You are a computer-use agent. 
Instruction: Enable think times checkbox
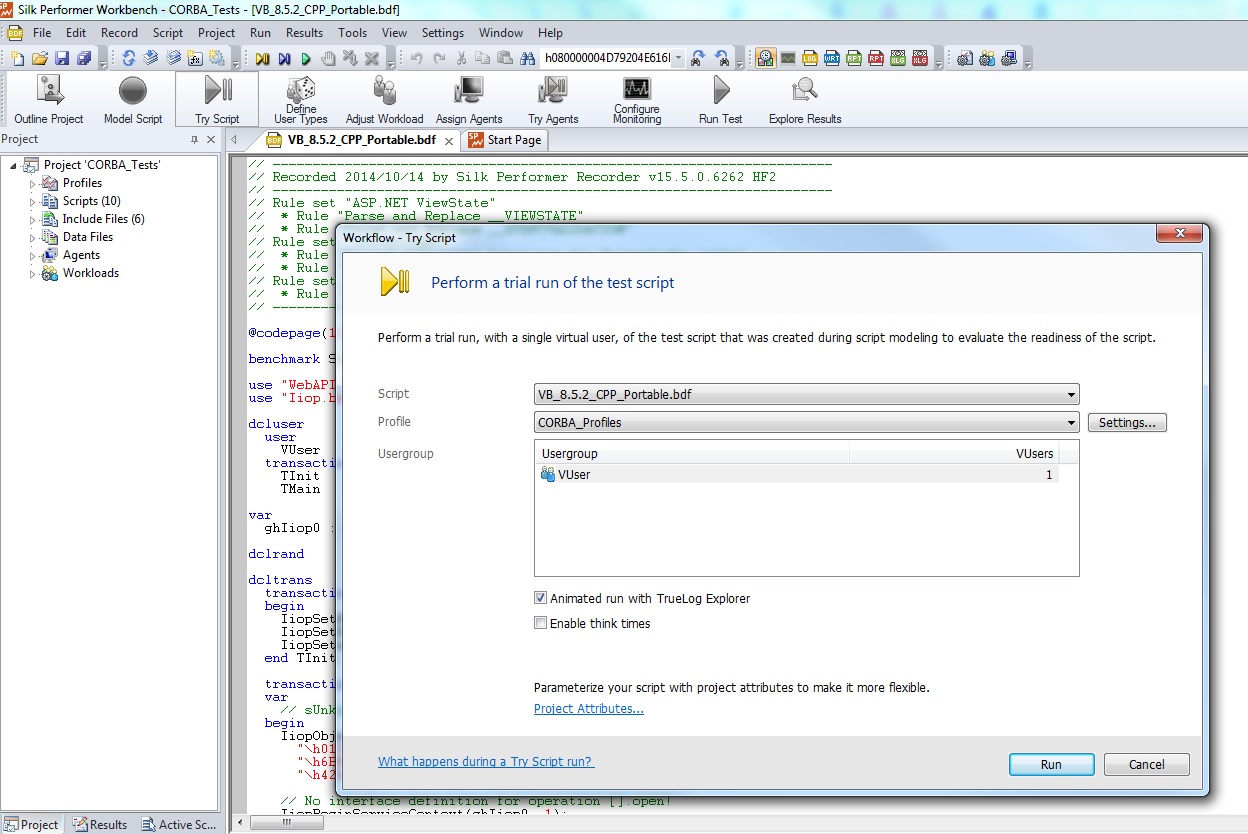tap(541, 623)
